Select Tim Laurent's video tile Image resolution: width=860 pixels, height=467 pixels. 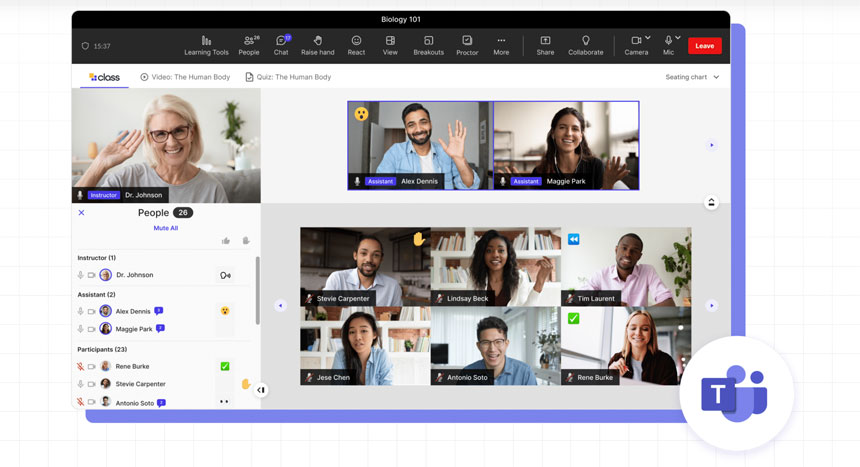pos(626,266)
